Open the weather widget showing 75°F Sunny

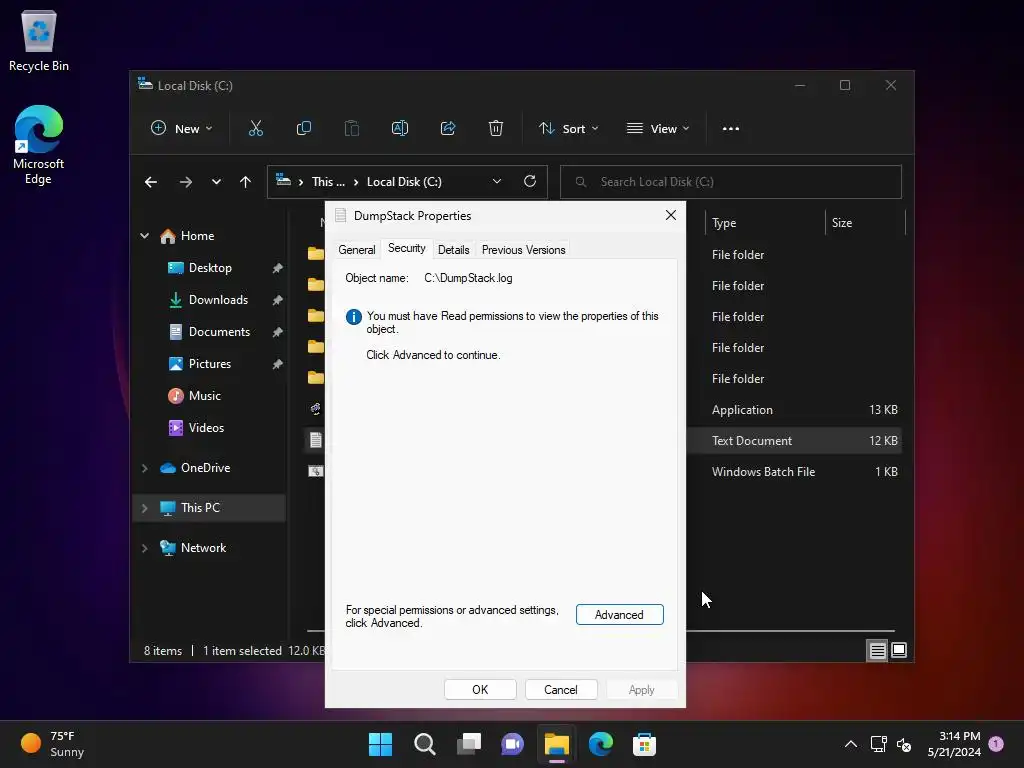(54, 744)
